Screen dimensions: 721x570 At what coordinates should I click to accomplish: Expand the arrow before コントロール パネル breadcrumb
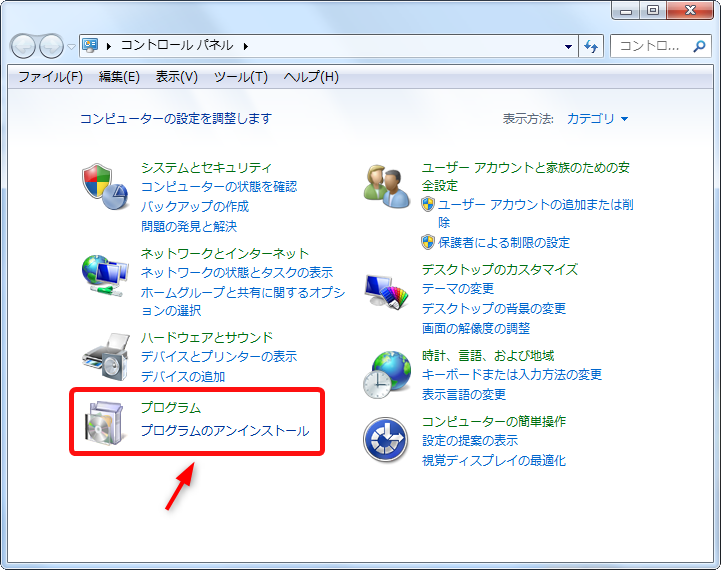coord(109,46)
